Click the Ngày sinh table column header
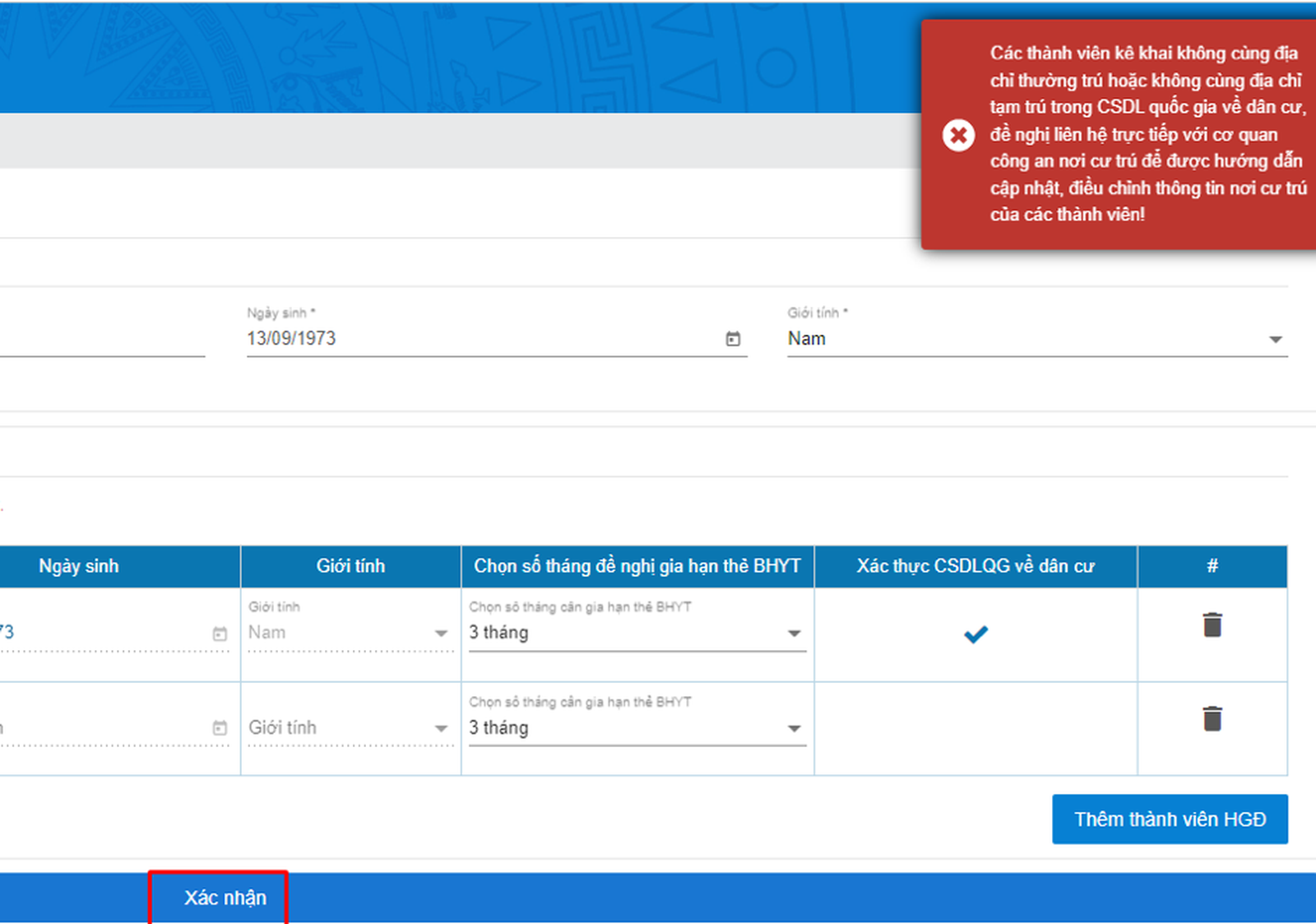 [79, 566]
